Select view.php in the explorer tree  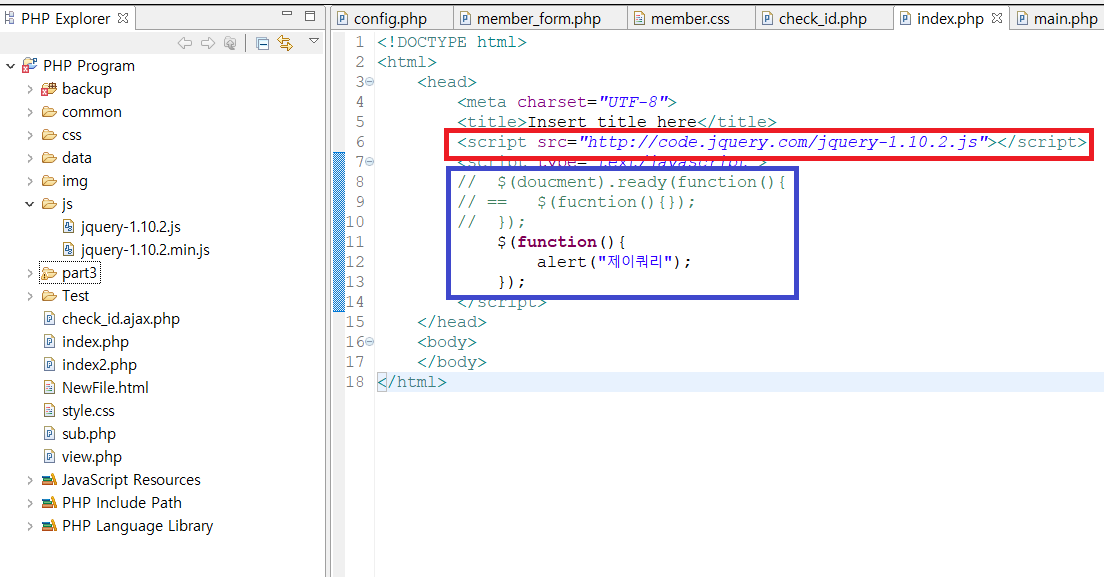92,457
